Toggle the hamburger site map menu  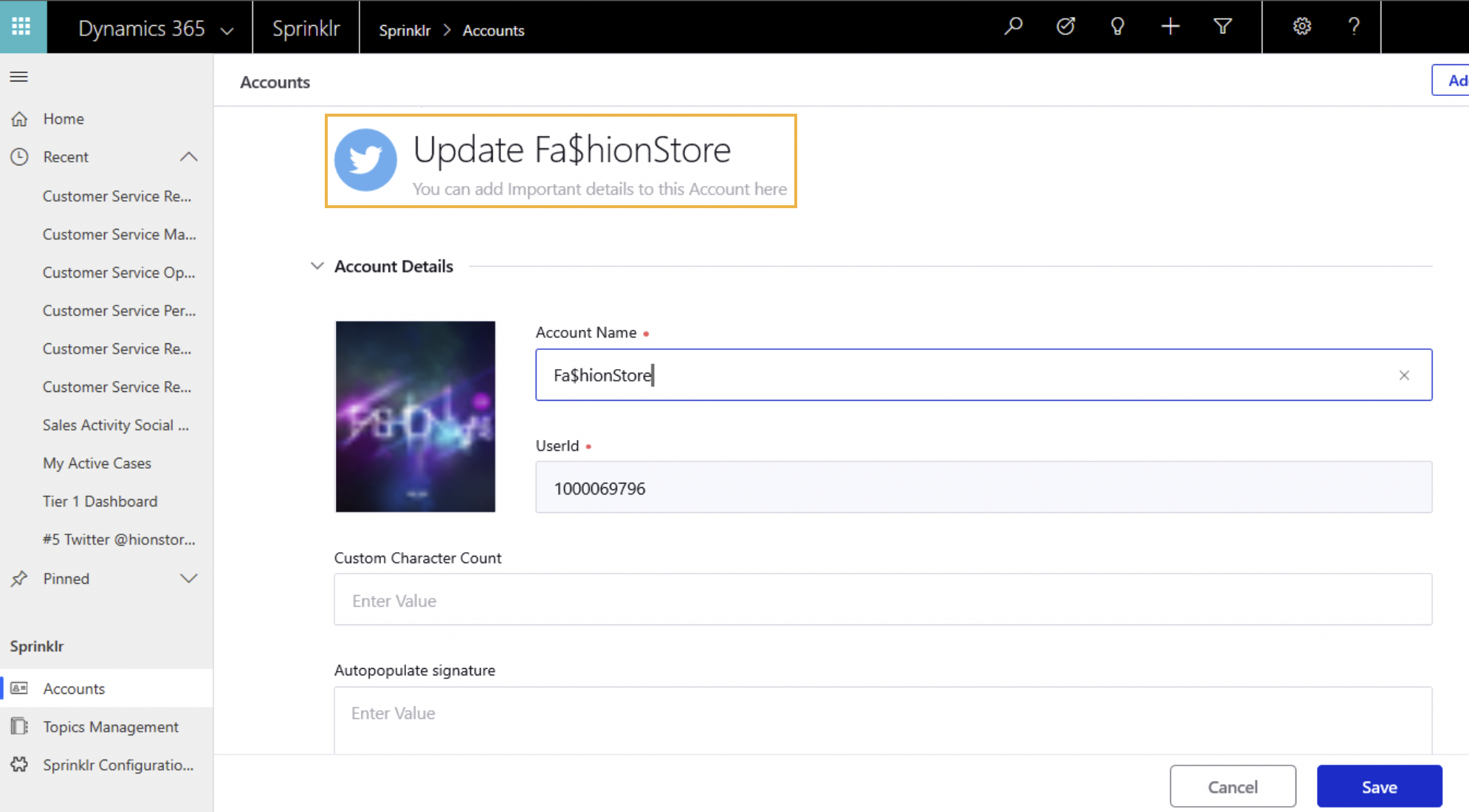[19, 77]
